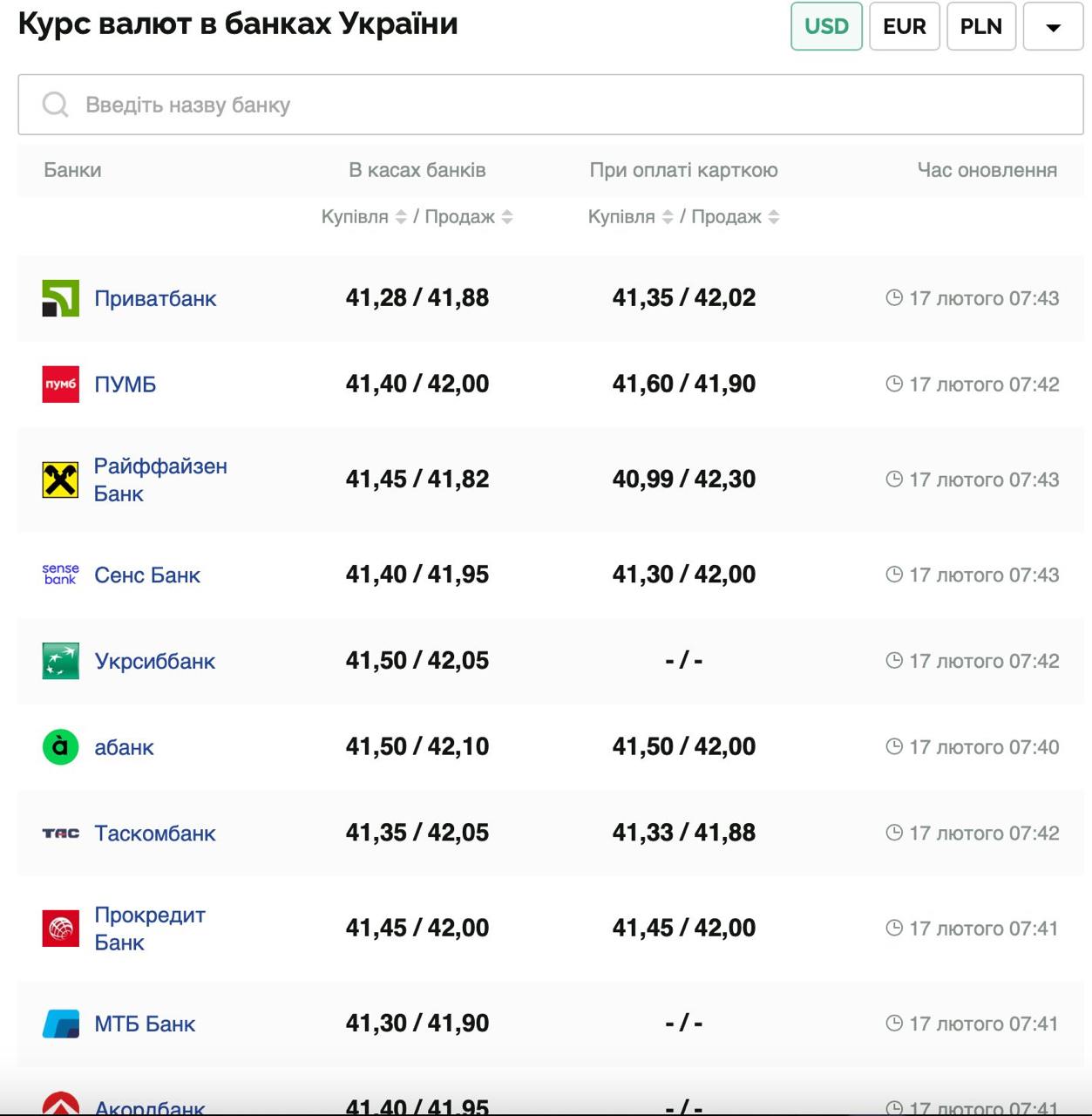Click the bank name search field
Viewport: 1092px width, 1116px height.
550,105
